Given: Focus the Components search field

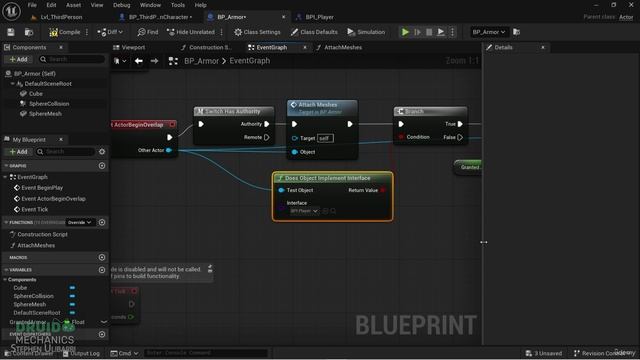Looking at the screenshot, I should [72, 59].
